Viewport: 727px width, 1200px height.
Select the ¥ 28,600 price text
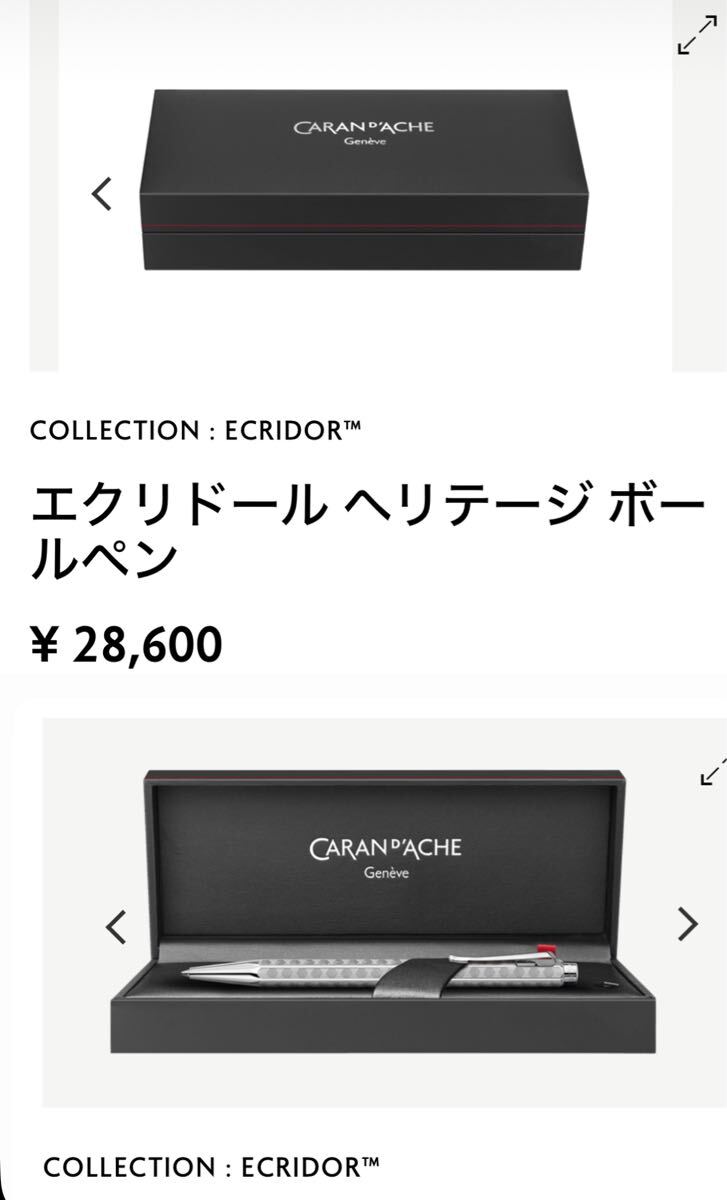(x=126, y=645)
